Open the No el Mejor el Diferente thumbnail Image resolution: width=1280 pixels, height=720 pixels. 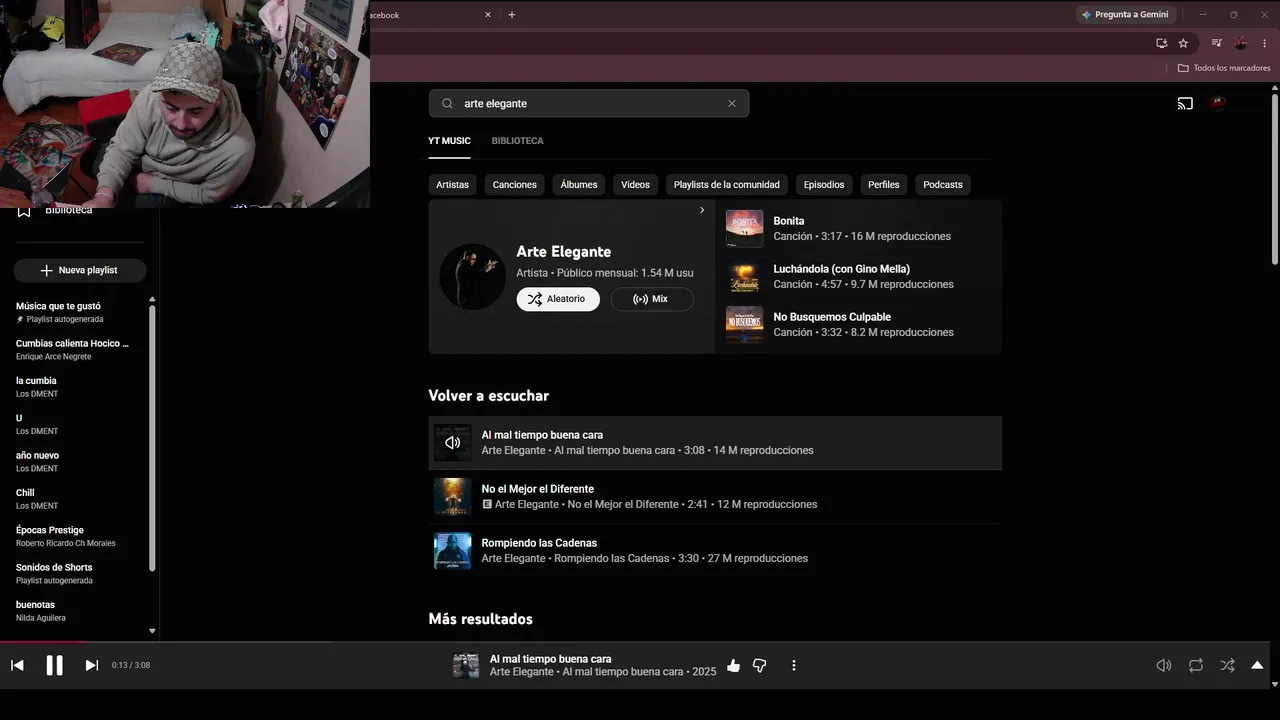click(x=453, y=496)
